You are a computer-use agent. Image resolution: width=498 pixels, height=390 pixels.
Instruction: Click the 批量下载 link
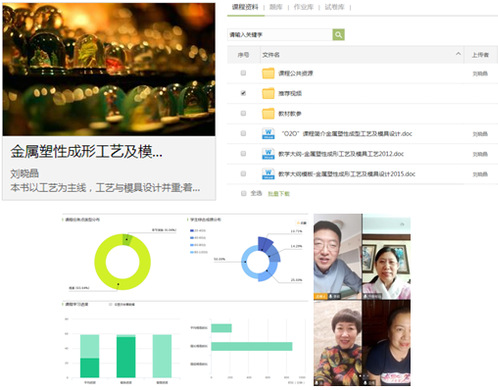[279, 194]
